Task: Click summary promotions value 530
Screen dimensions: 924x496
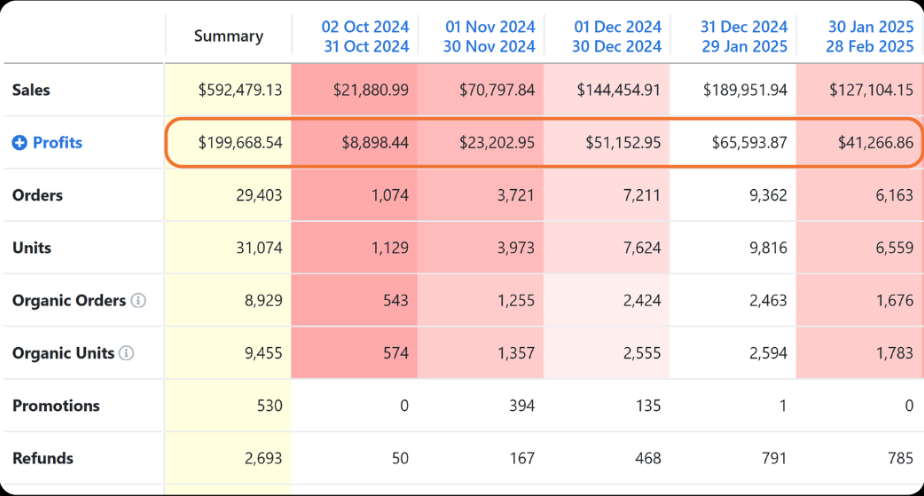Action: click(269, 406)
